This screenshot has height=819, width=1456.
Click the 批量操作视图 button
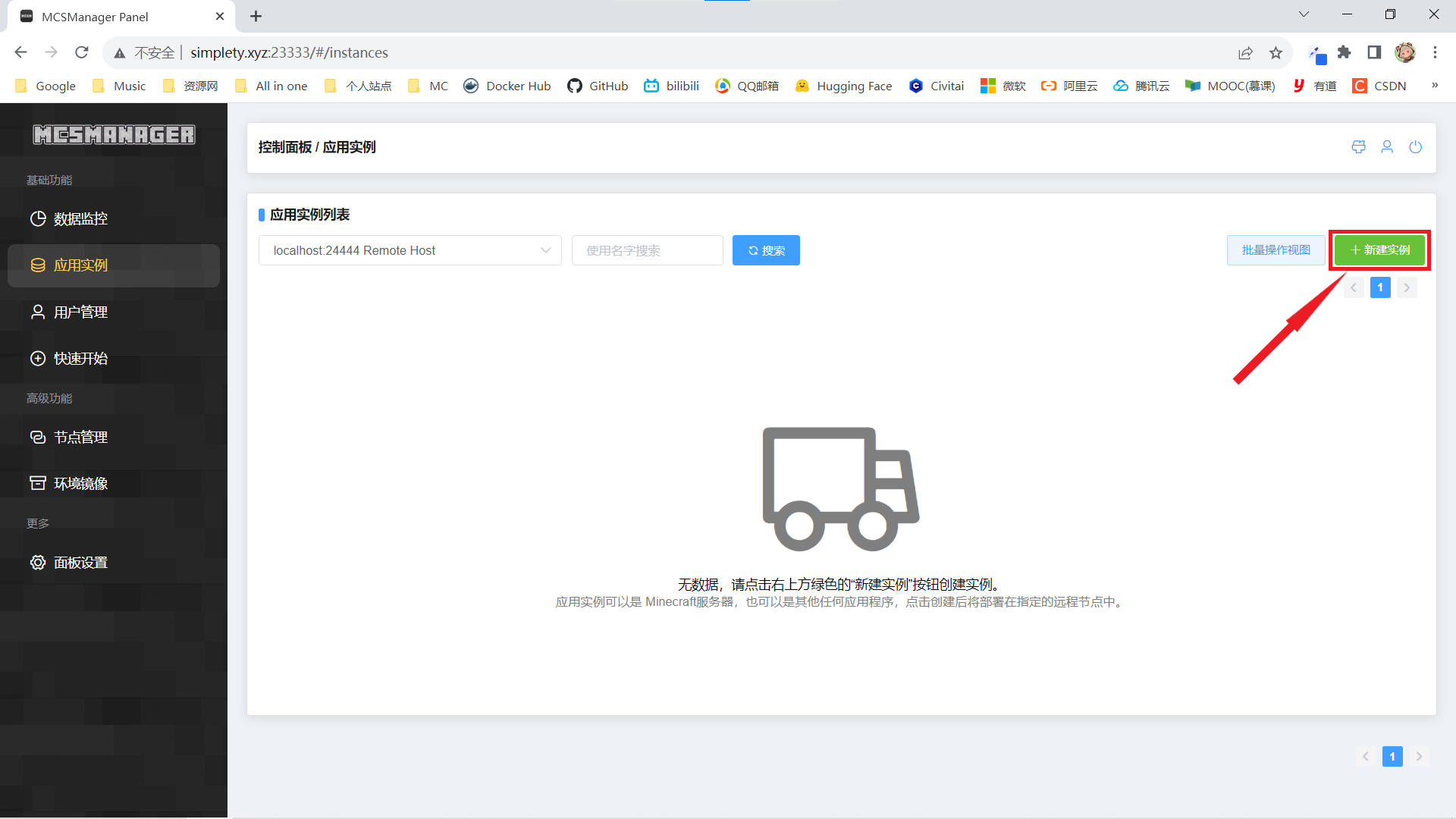(1276, 250)
